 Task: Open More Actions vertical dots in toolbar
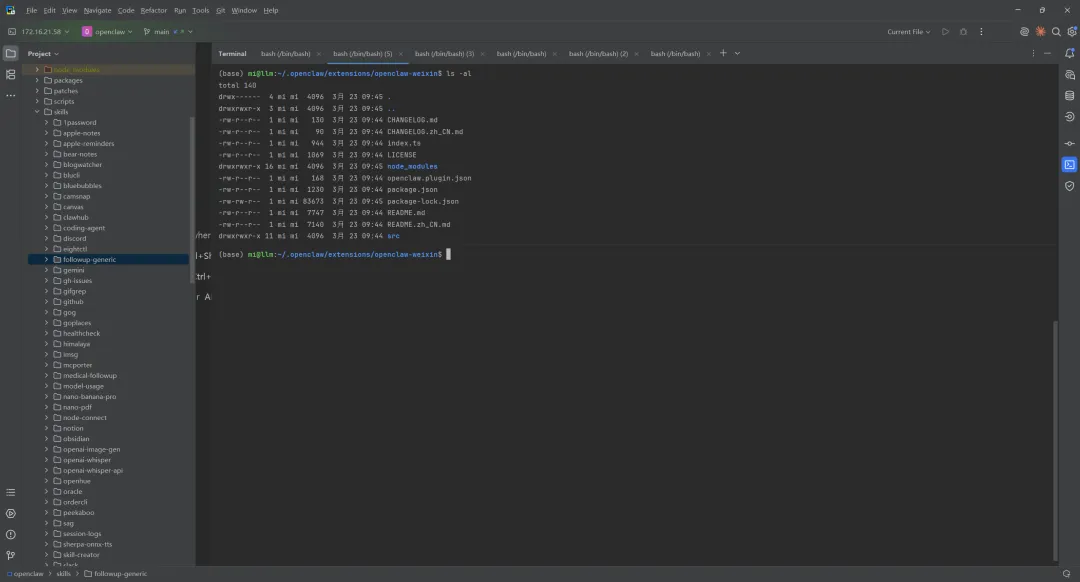981,32
